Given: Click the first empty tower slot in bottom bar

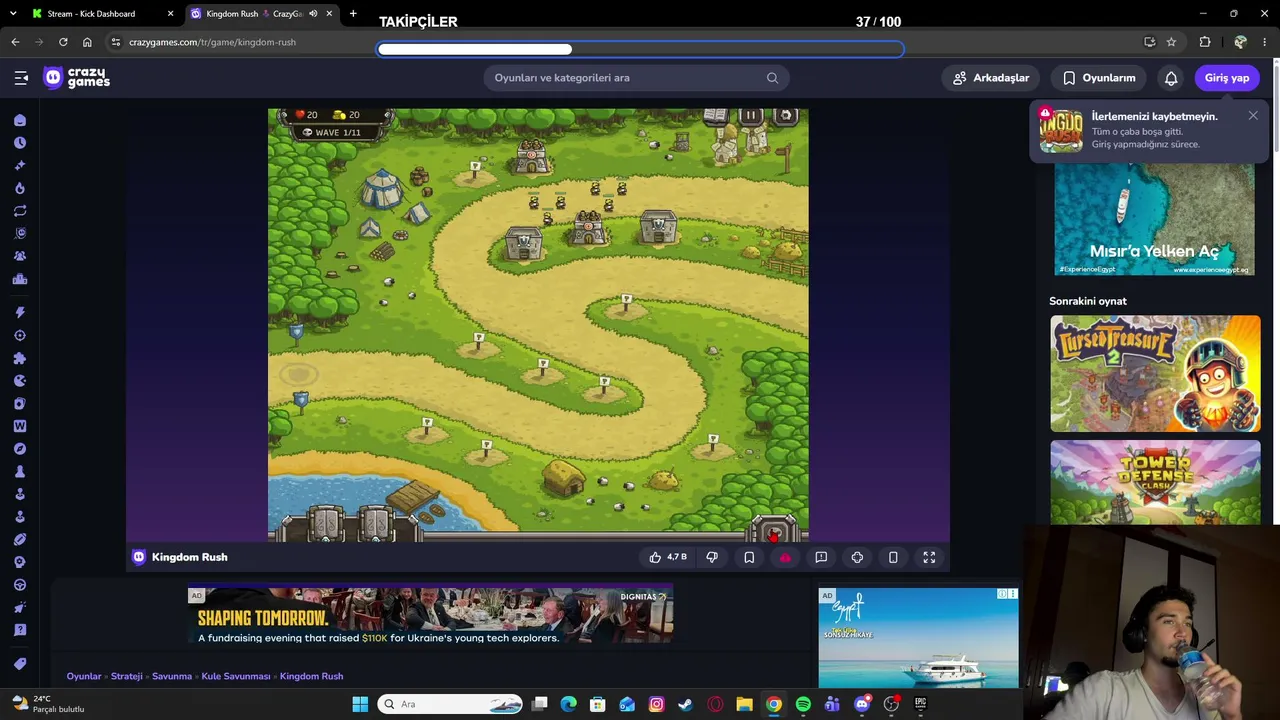Looking at the screenshot, I should coord(326,522).
